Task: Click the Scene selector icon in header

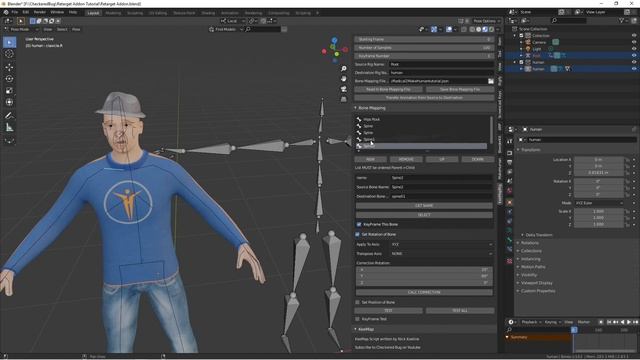Action: pos(512,12)
